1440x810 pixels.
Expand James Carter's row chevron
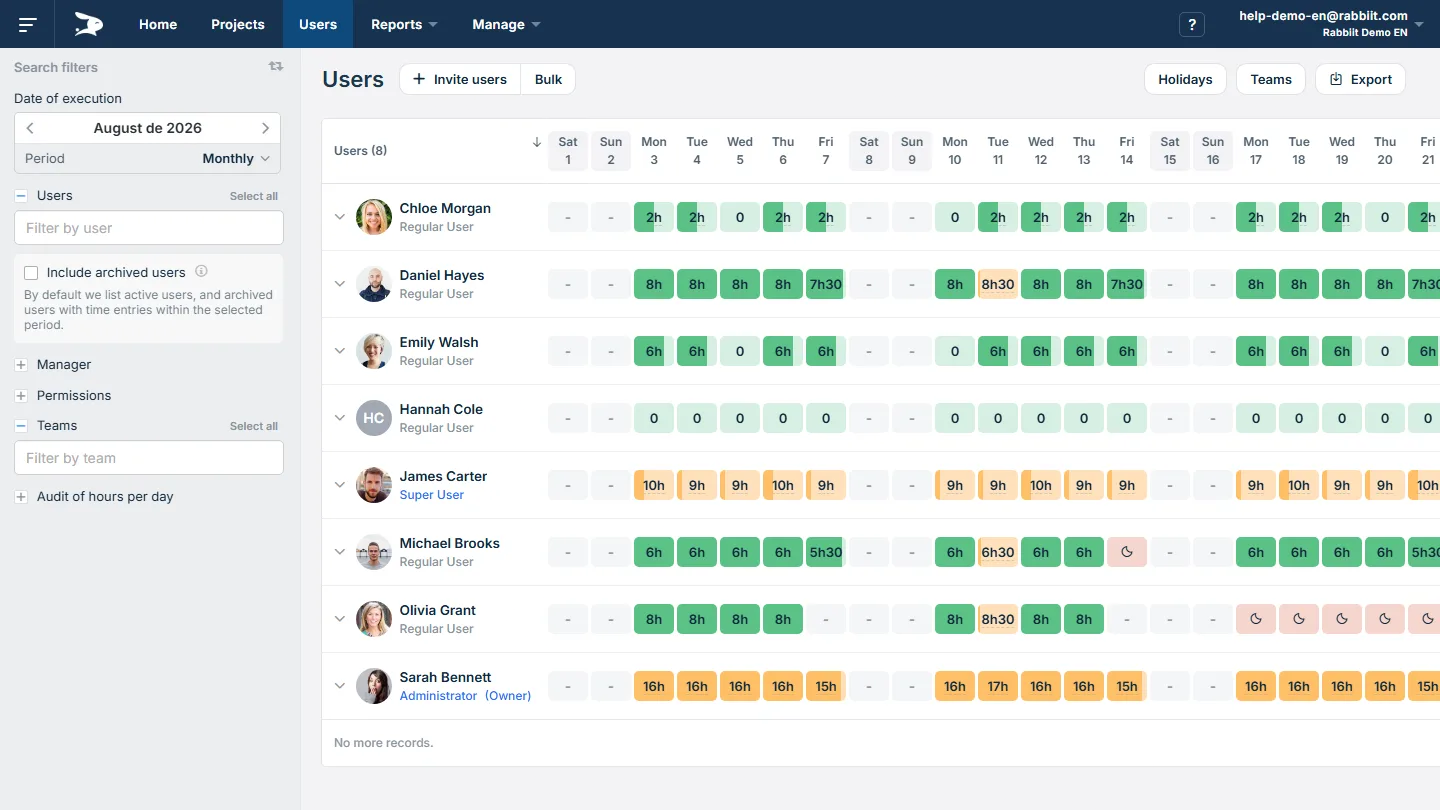(x=340, y=485)
